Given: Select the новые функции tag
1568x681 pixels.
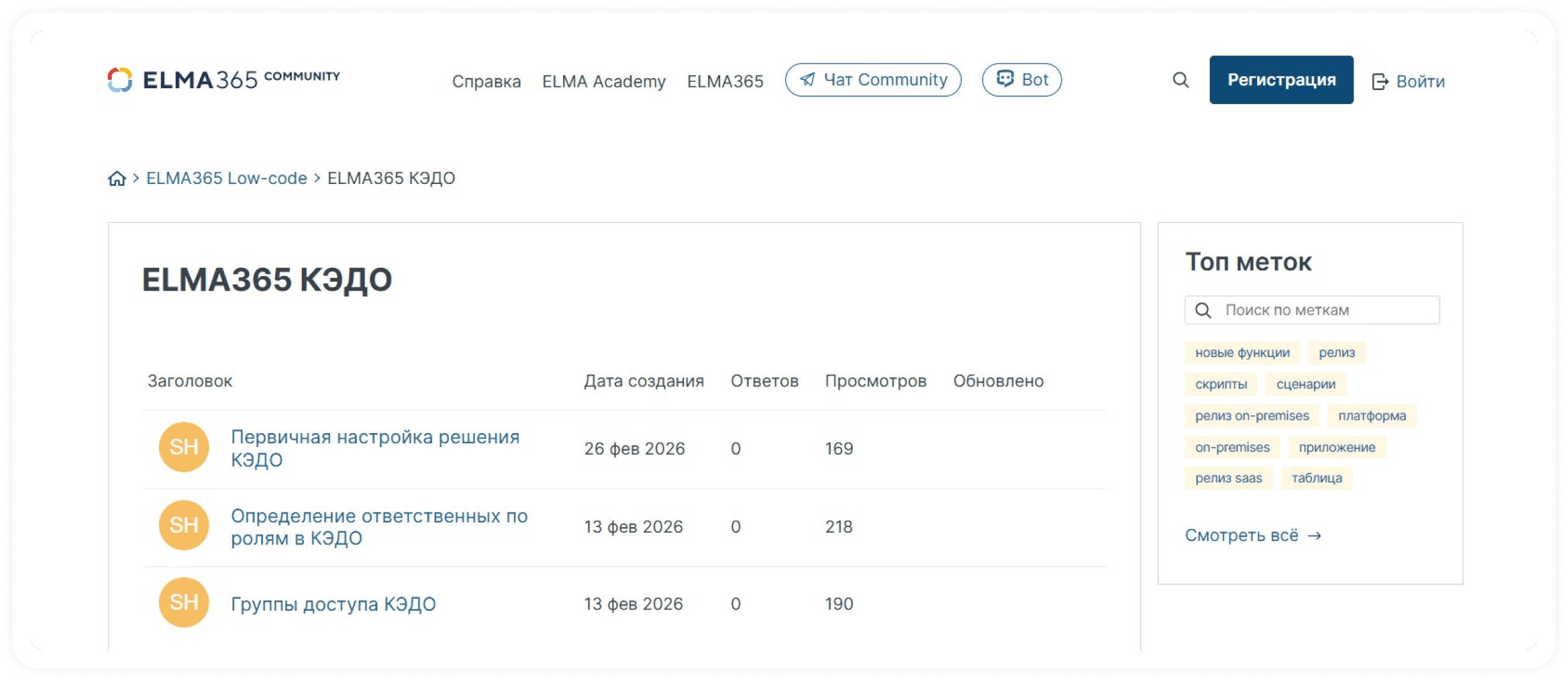Looking at the screenshot, I should tap(1242, 352).
